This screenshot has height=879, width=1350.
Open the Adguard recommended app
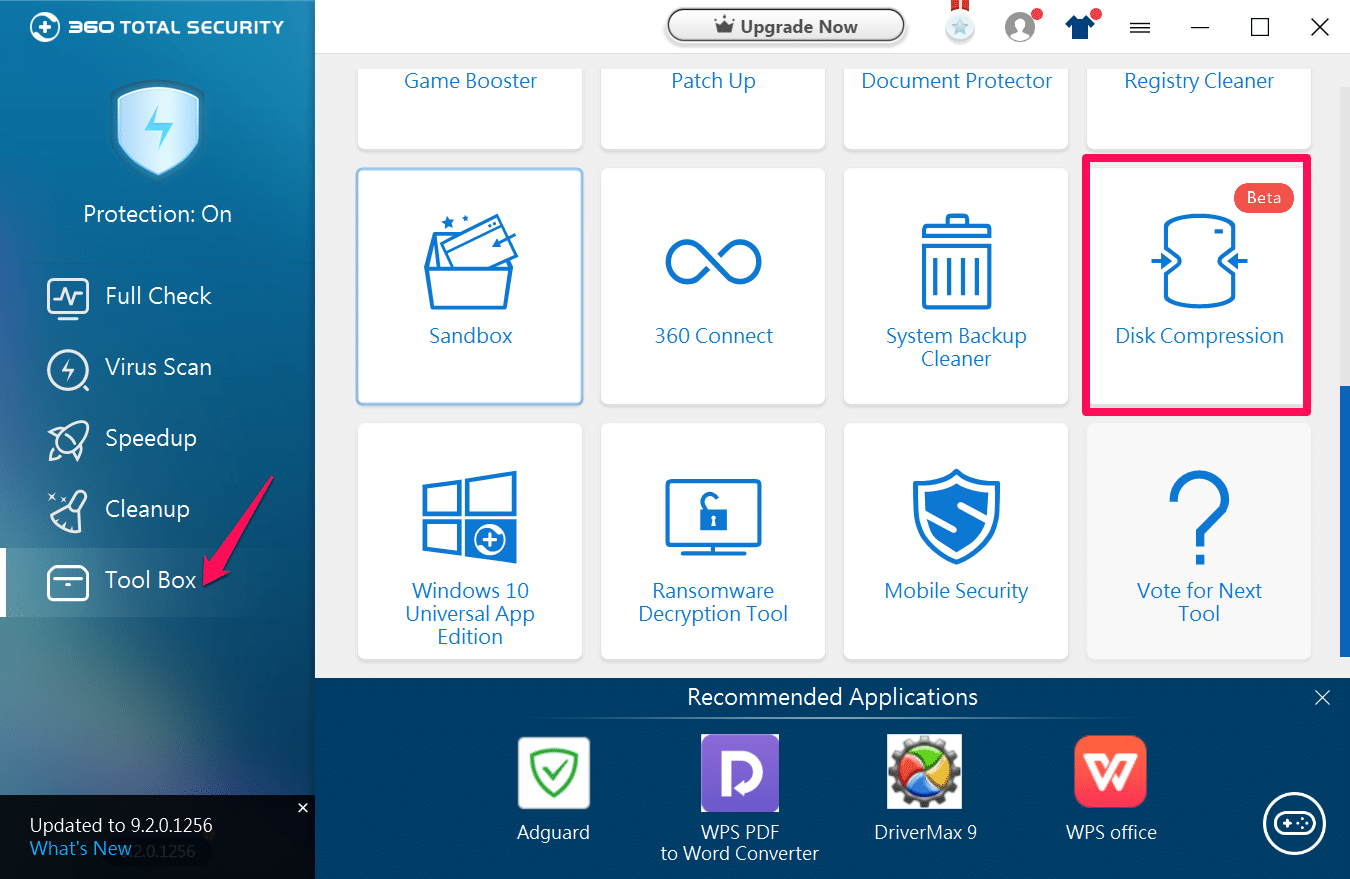point(553,789)
